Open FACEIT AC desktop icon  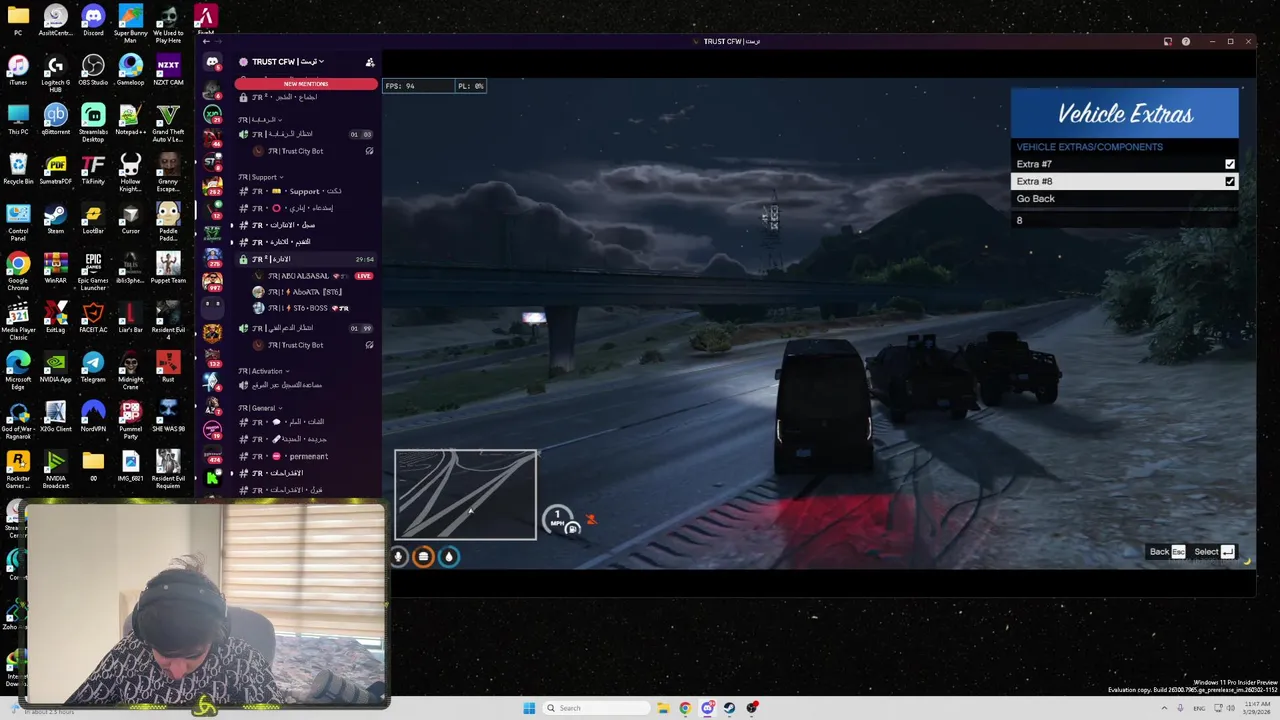pos(93,317)
